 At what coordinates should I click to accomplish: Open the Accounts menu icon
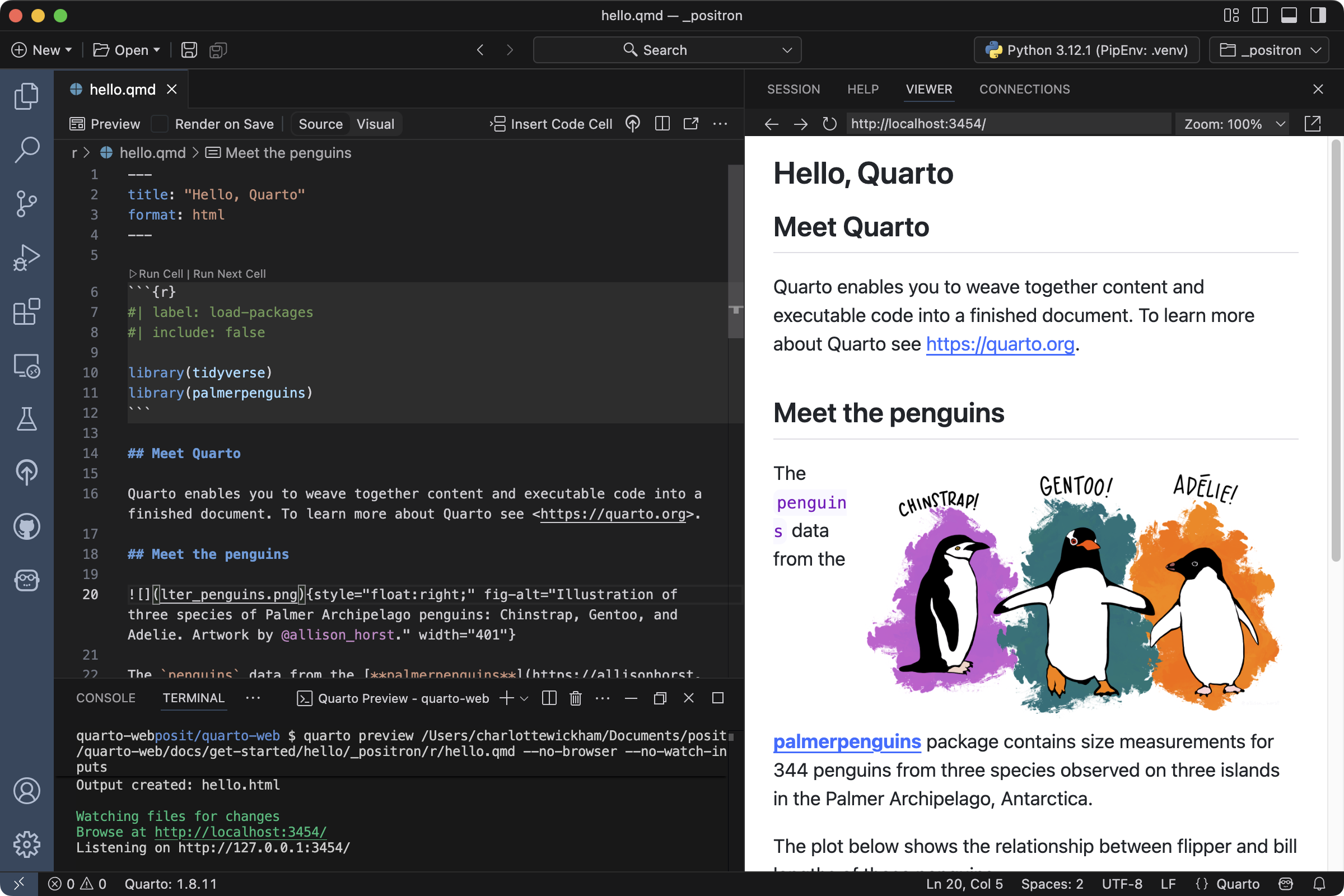coord(26,791)
